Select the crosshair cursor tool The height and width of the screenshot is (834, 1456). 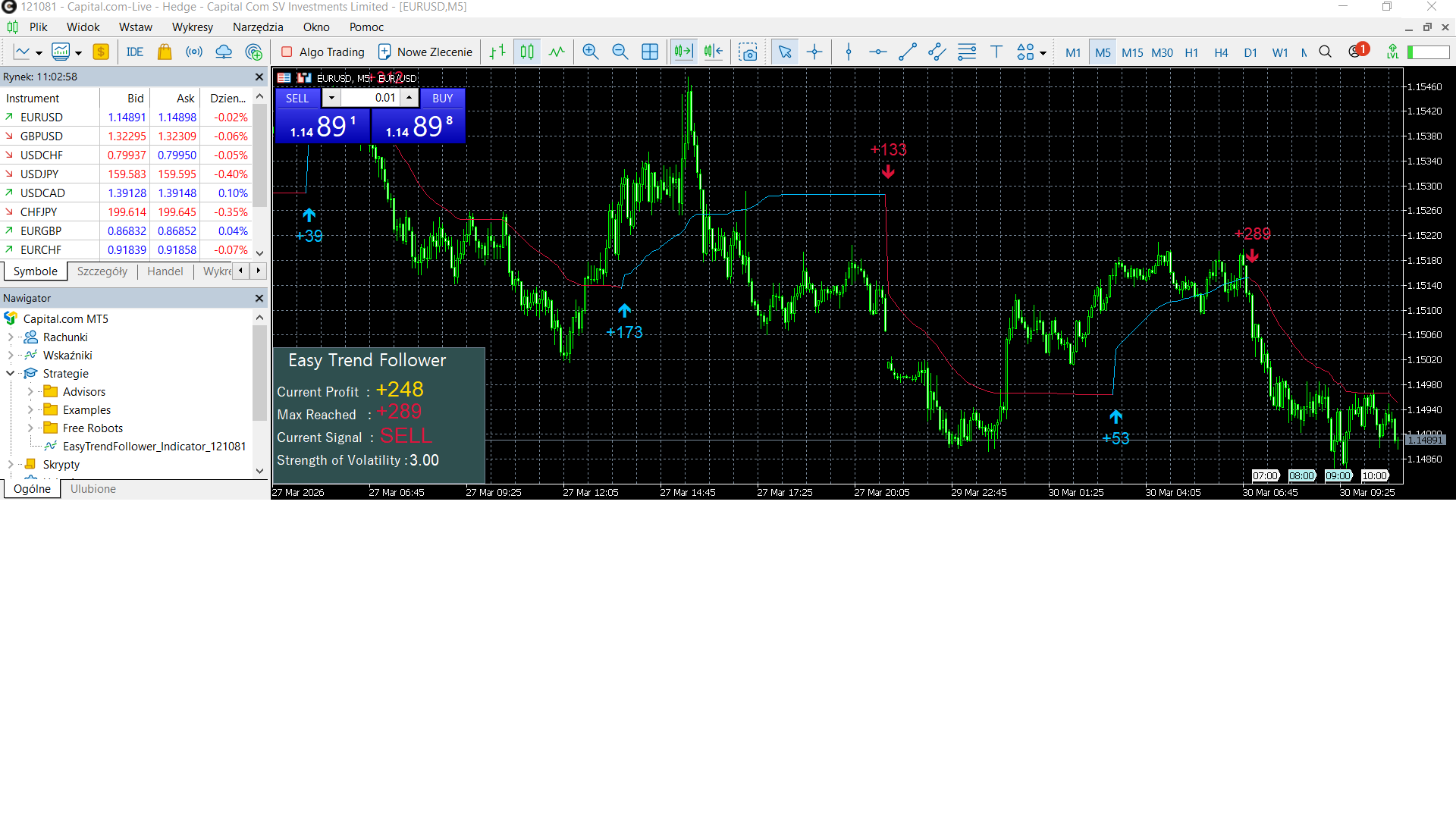[814, 52]
